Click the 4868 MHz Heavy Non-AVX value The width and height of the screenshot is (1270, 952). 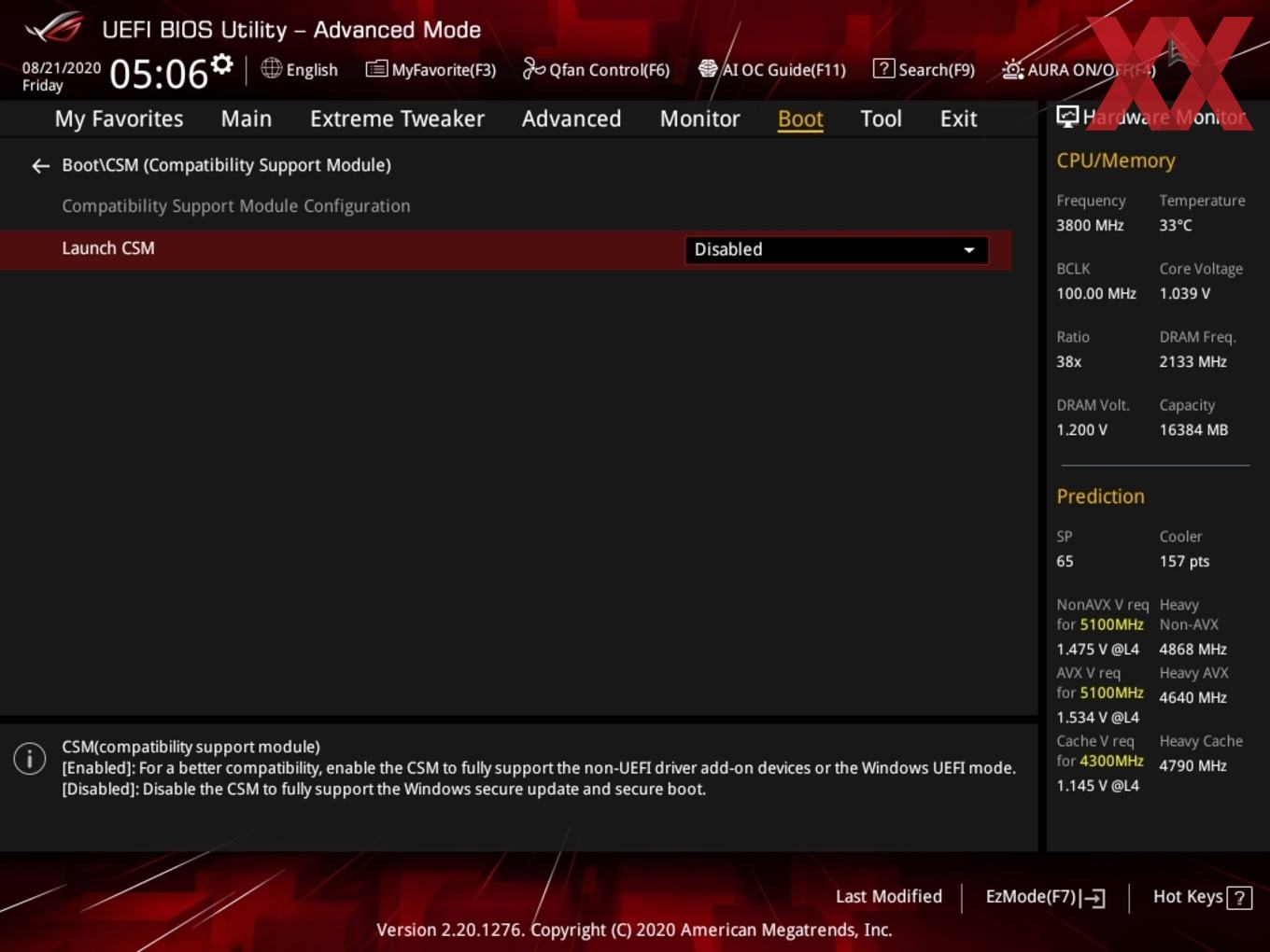tap(1192, 649)
